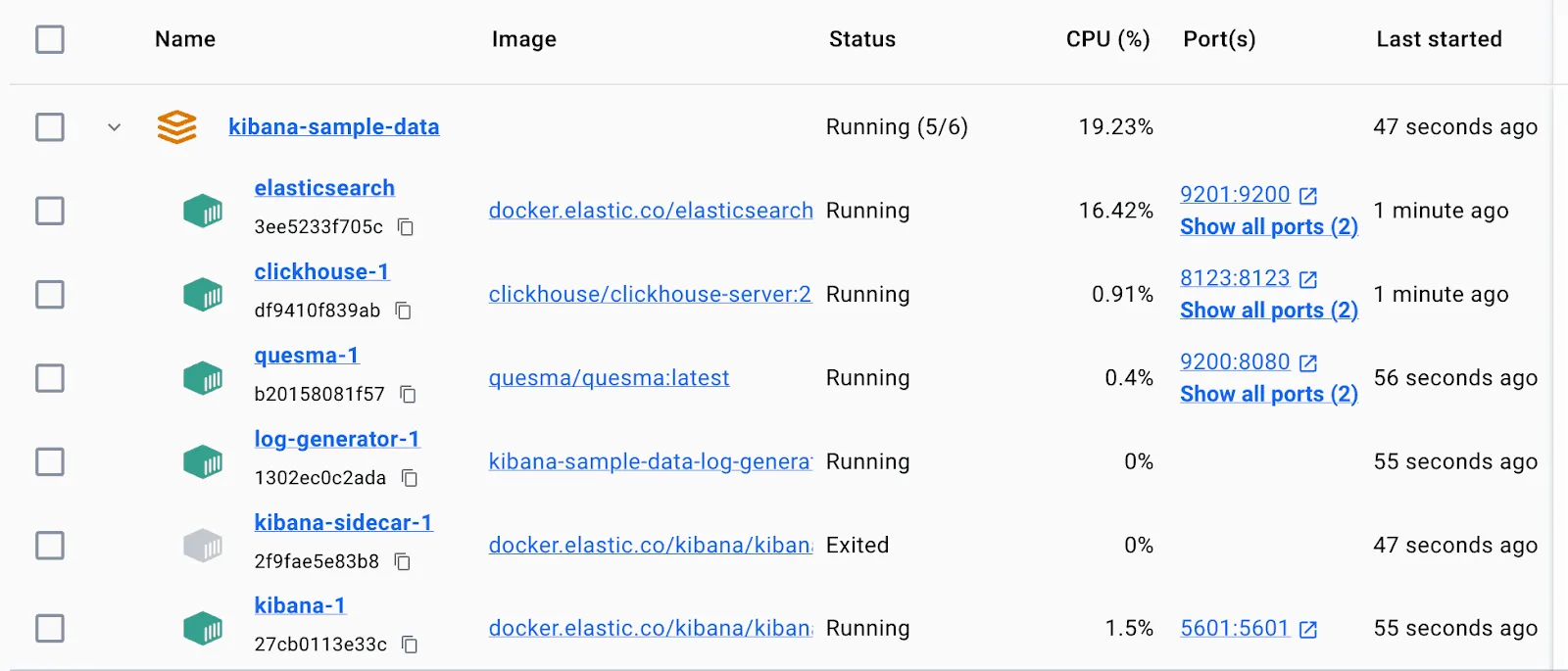Click the kibana-sample-data compose stack icon

175,126
